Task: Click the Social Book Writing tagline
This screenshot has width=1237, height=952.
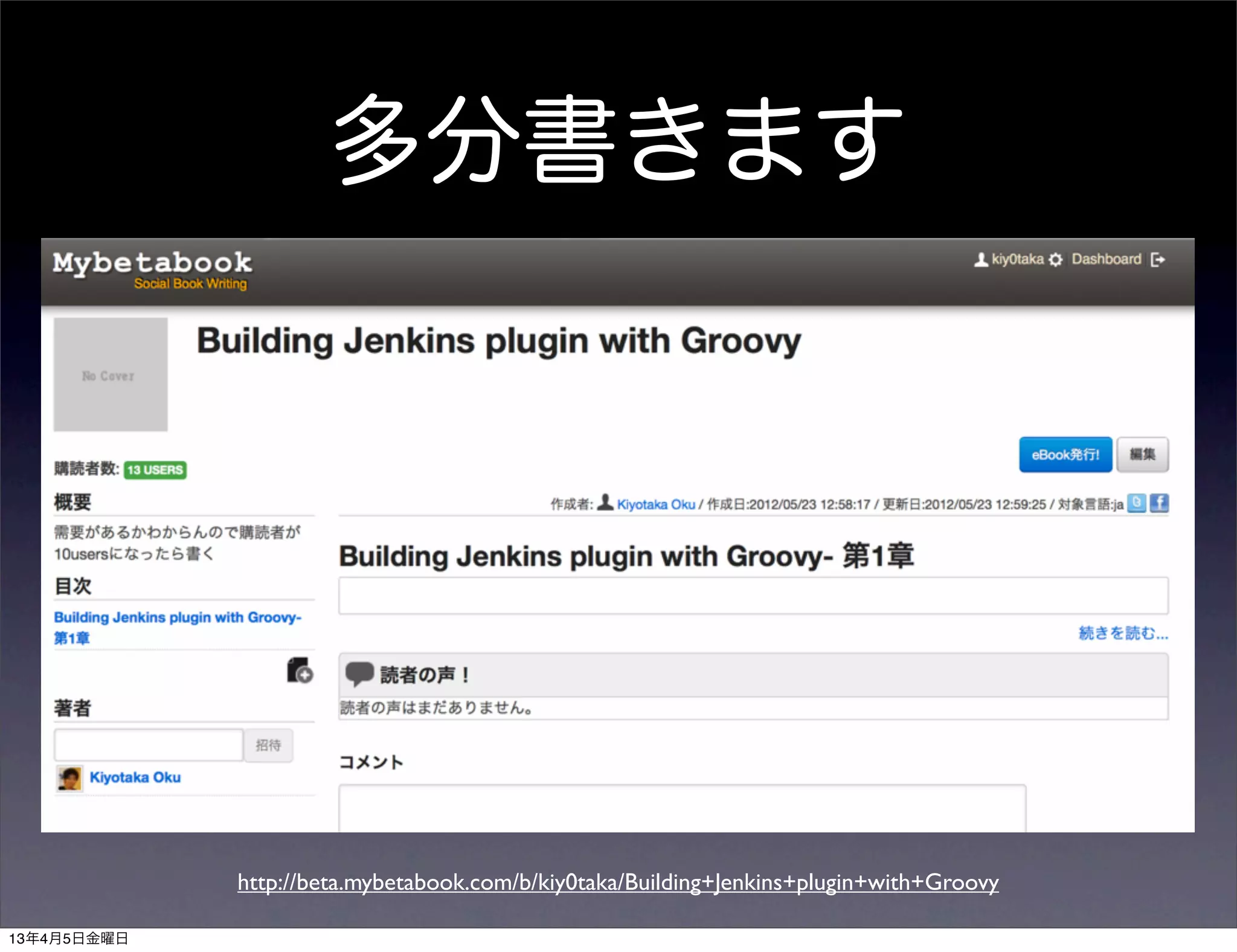Action: pyautogui.click(x=190, y=284)
